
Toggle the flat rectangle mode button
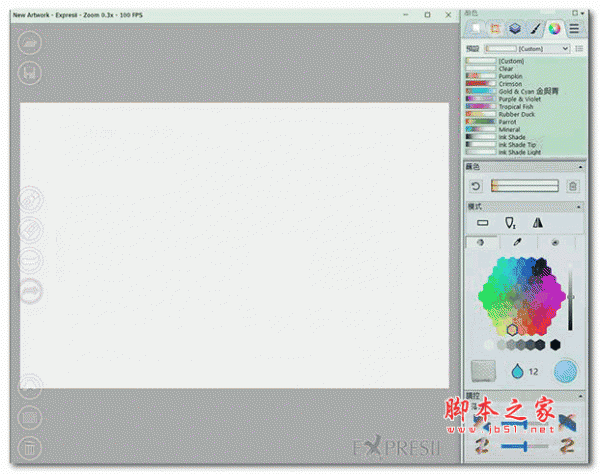[x=482, y=223]
